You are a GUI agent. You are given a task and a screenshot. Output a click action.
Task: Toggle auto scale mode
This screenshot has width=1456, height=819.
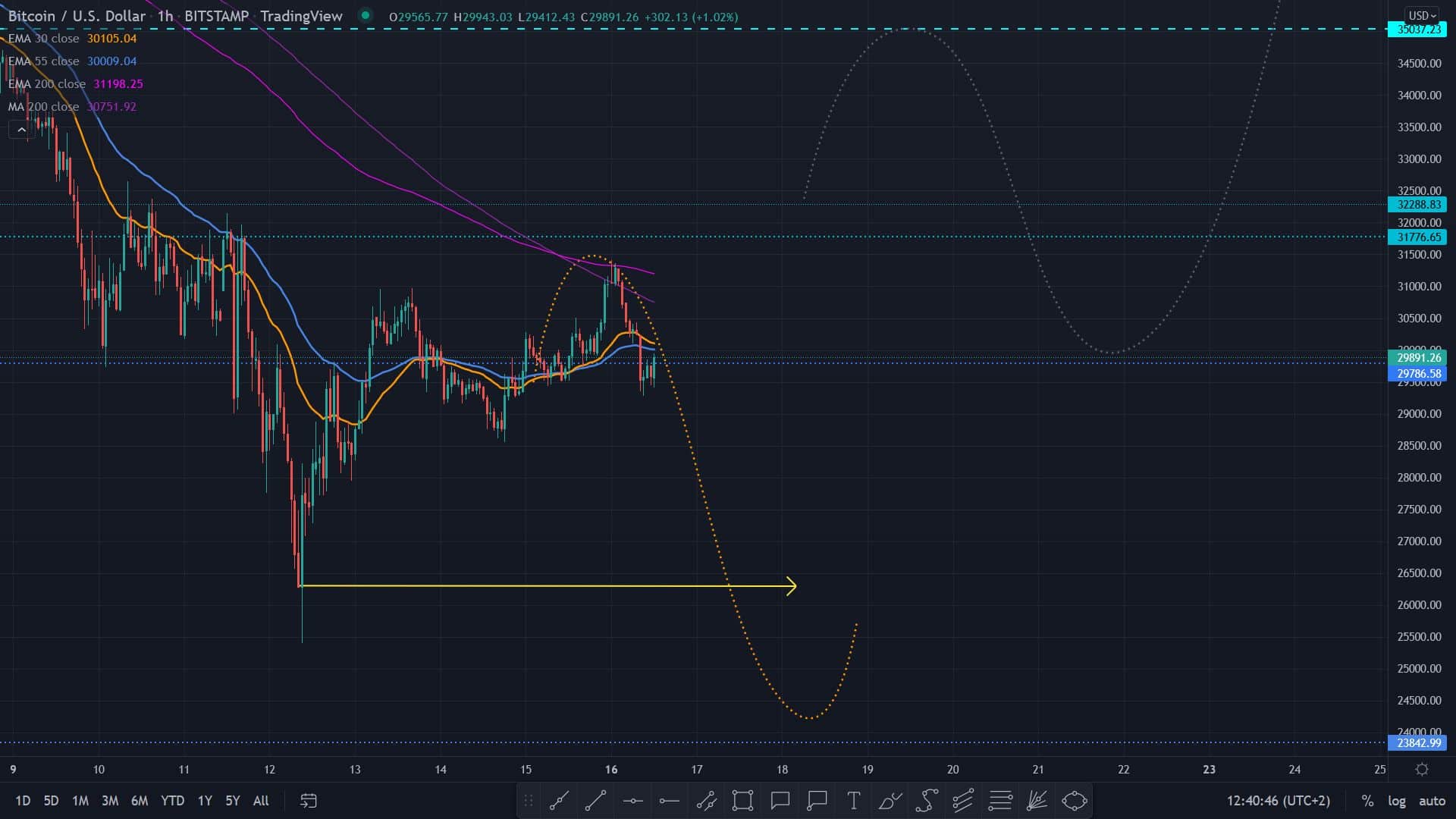point(1432,801)
